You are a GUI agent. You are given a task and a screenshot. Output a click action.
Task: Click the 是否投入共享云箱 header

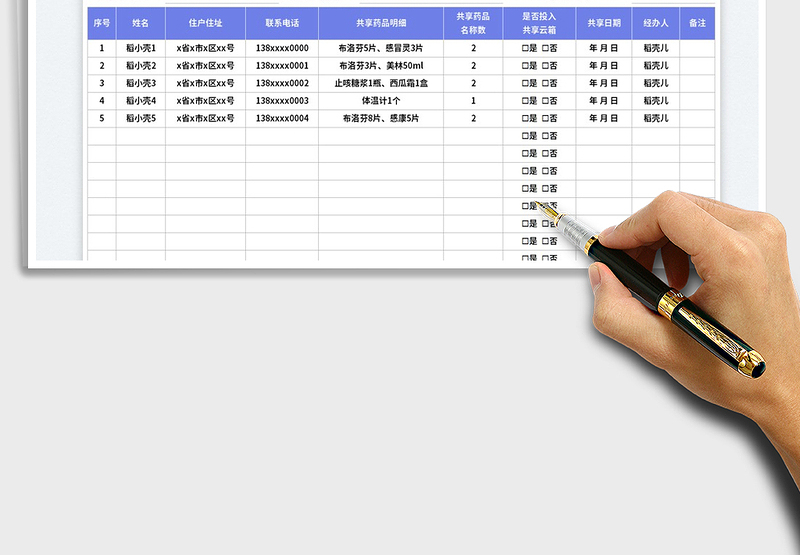[539, 23]
